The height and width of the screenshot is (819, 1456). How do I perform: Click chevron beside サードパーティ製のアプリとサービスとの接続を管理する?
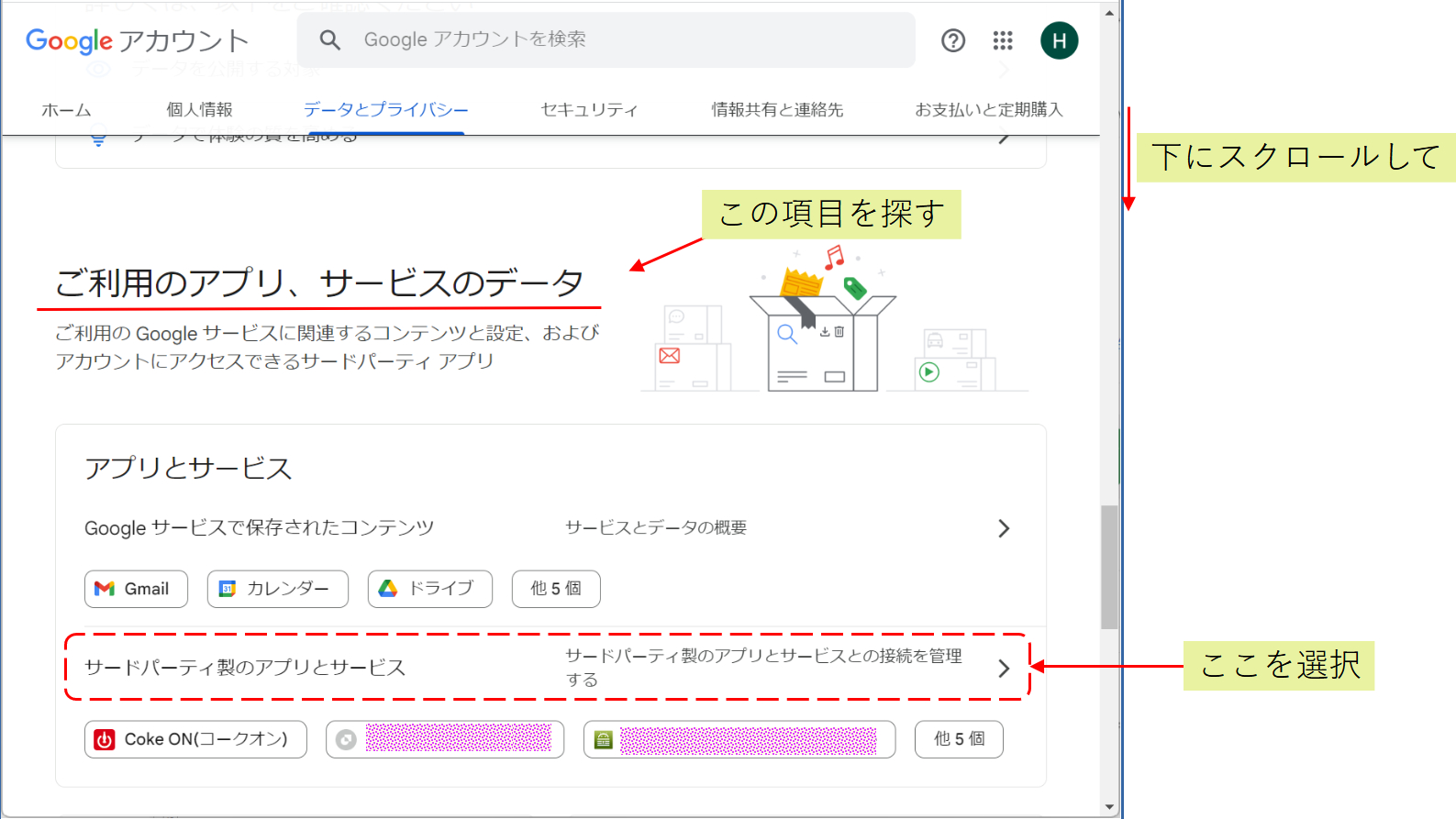pyautogui.click(x=1004, y=669)
